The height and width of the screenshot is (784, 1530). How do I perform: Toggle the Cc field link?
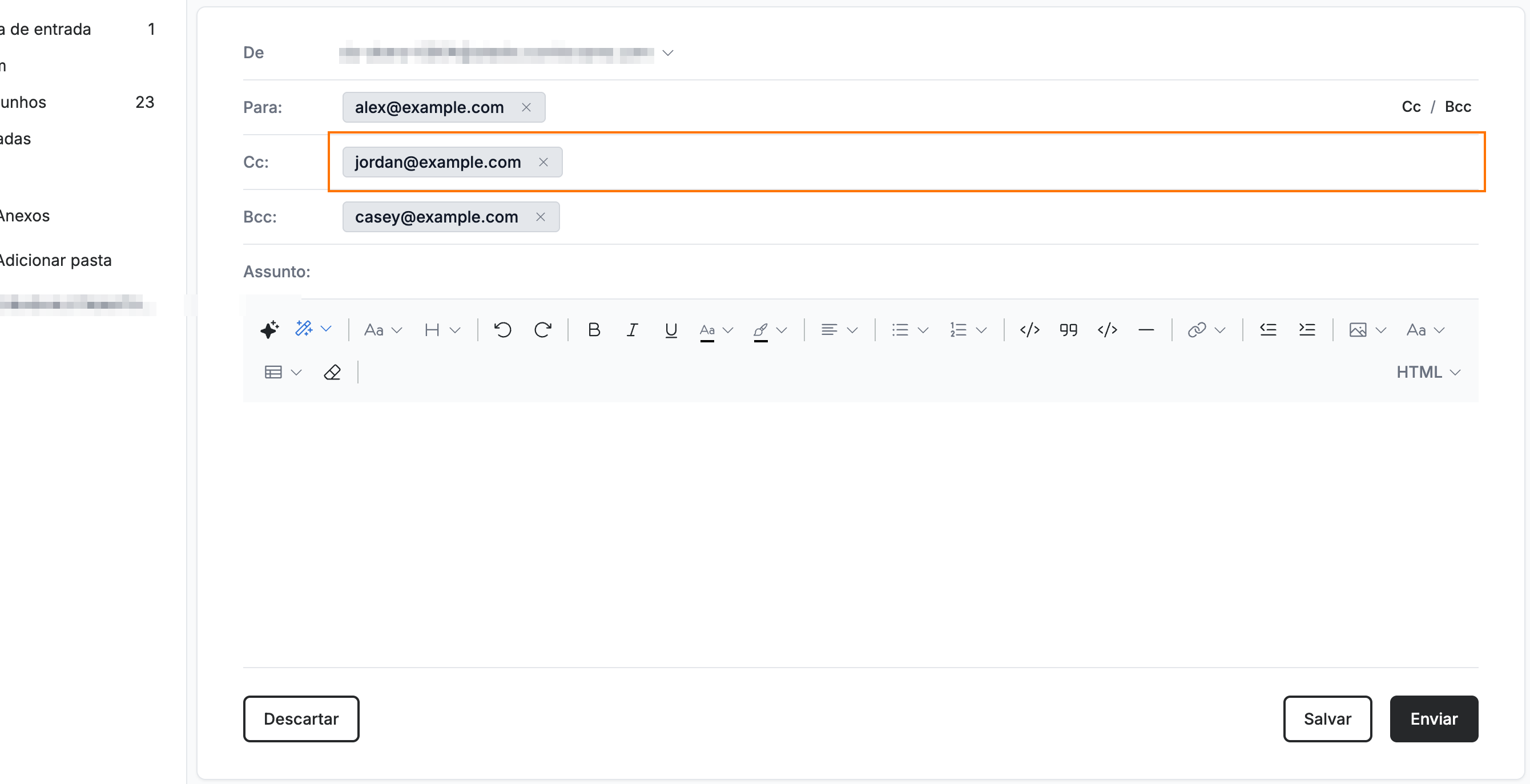coord(1411,107)
